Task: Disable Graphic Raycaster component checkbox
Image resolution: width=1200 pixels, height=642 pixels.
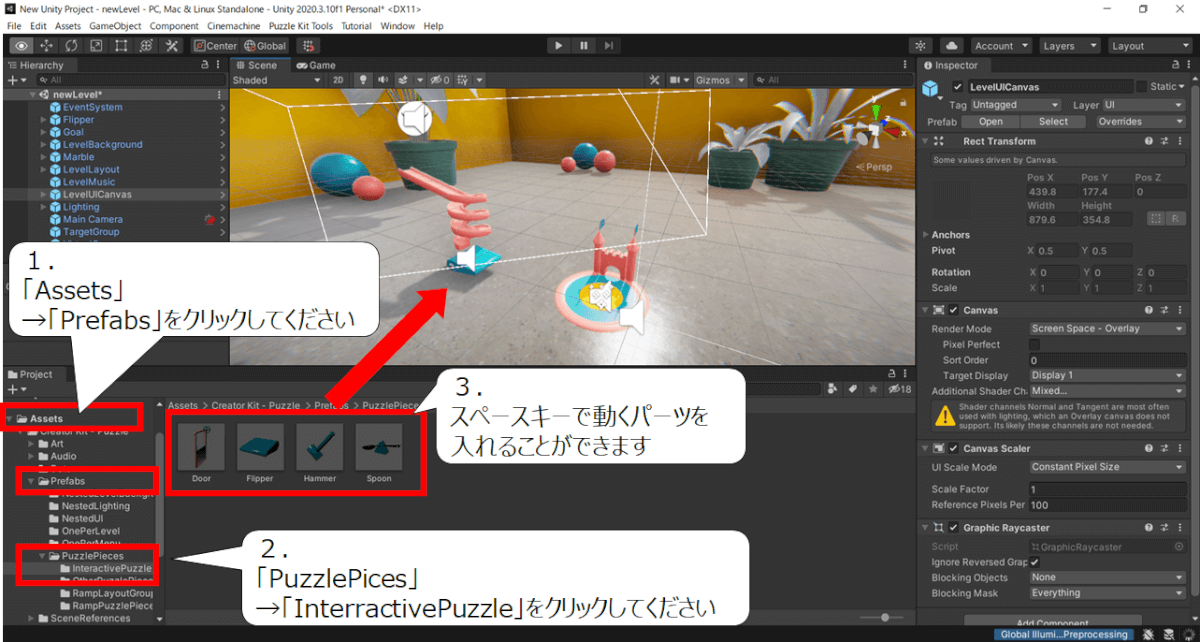Action: pos(954,528)
